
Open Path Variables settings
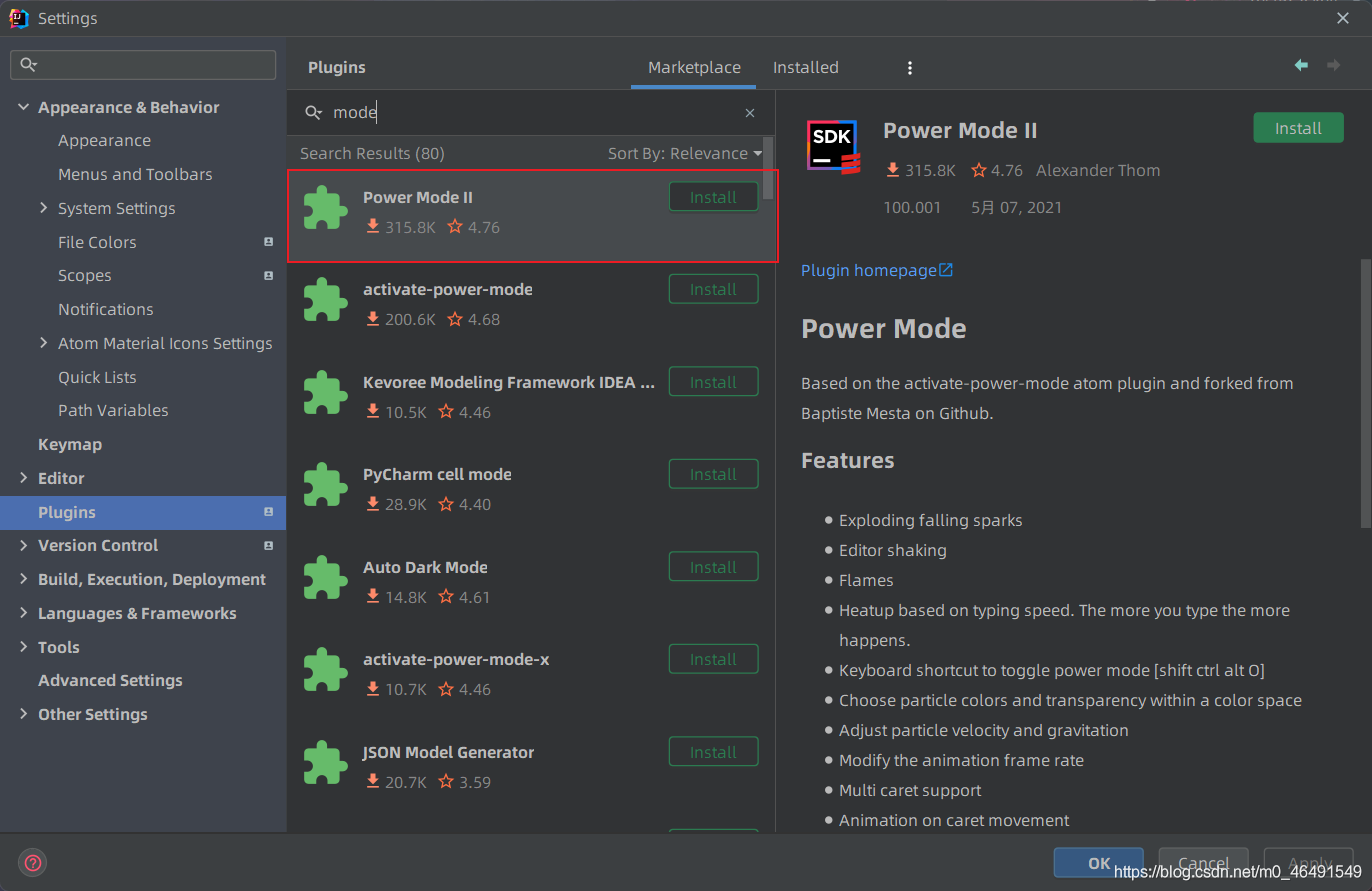pyautogui.click(x=113, y=410)
